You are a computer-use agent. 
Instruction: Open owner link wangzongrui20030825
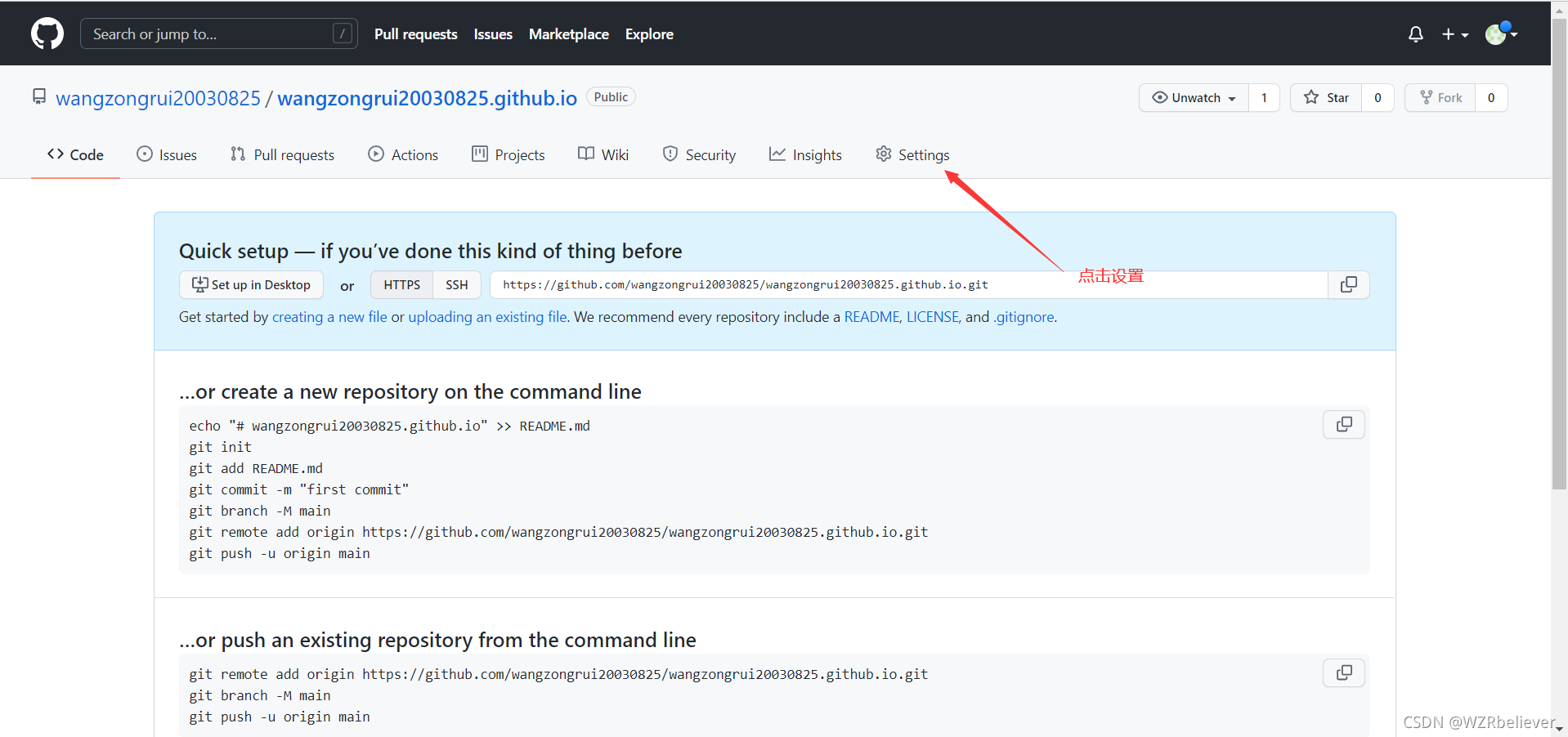pos(158,98)
